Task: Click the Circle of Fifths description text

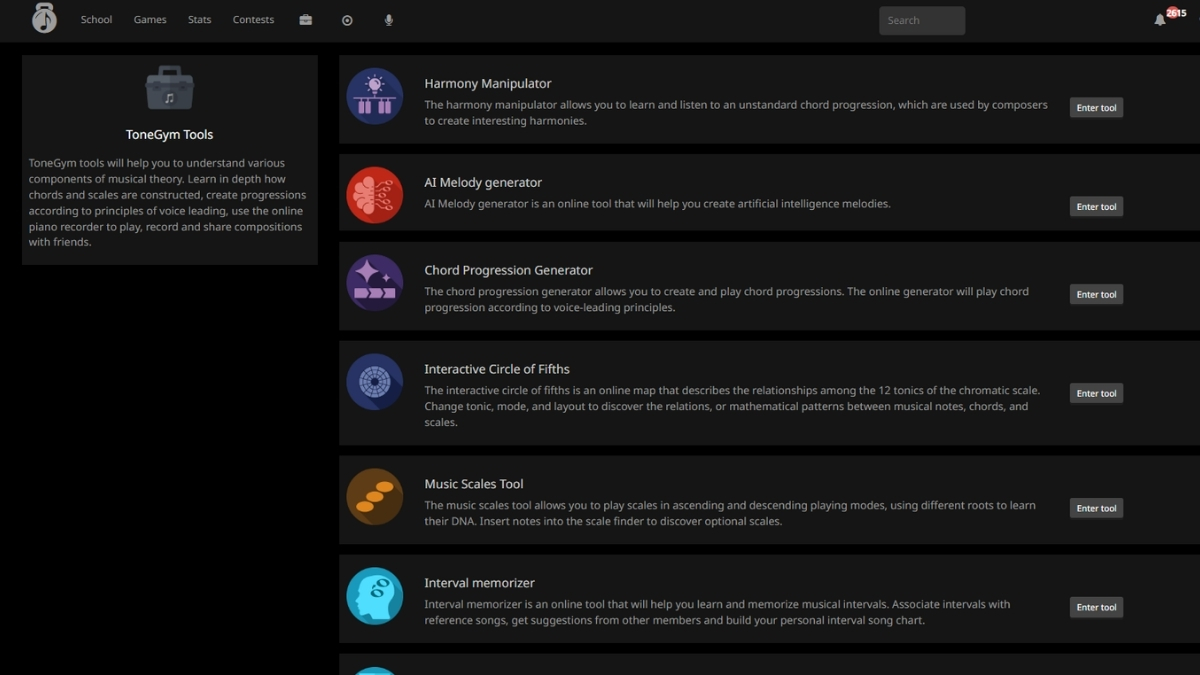Action: pyautogui.click(x=732, y=407)
